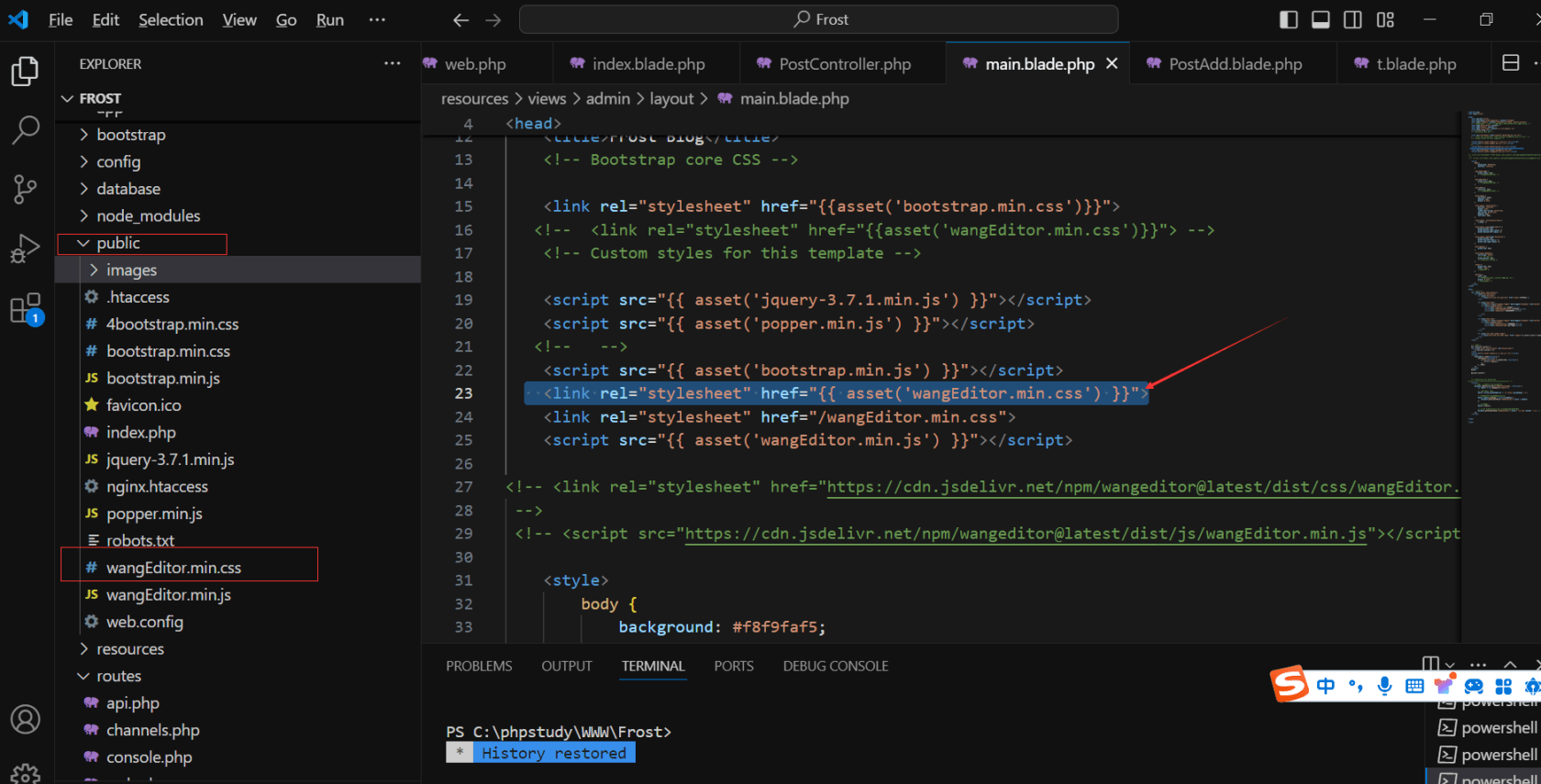Click the 'admin' breadcrumb segment

608,98
